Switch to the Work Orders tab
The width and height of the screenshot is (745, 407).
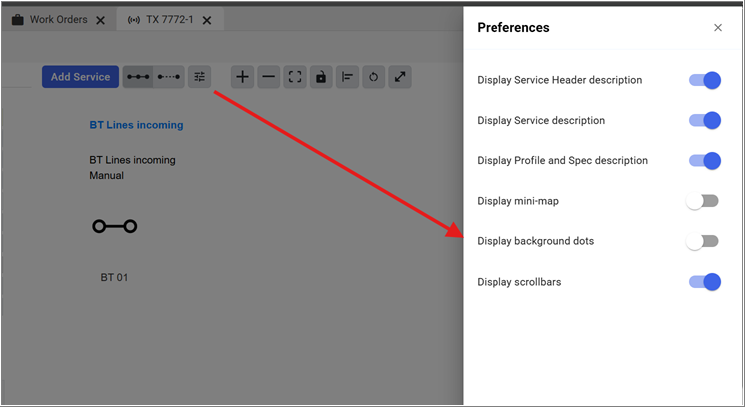(x=58, y=20)
